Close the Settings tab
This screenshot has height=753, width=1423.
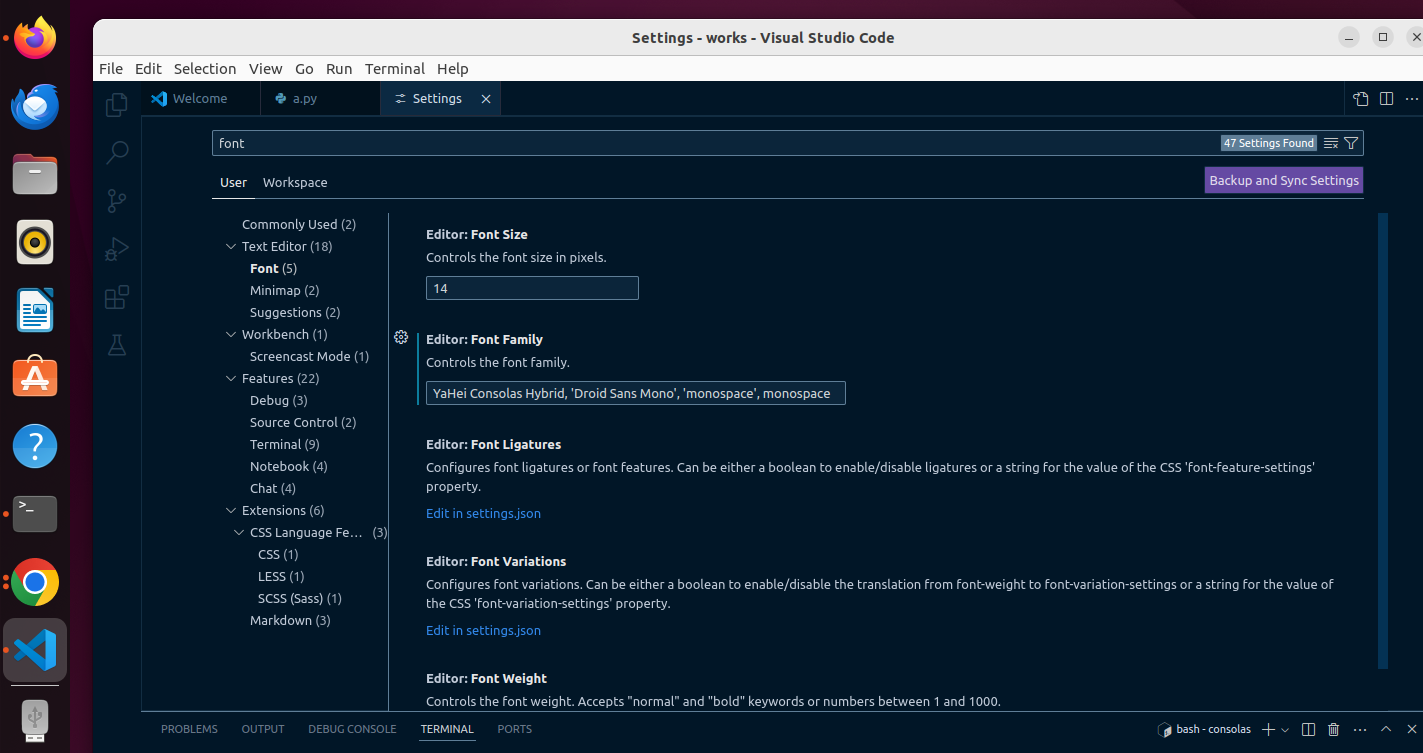point(486,99)
